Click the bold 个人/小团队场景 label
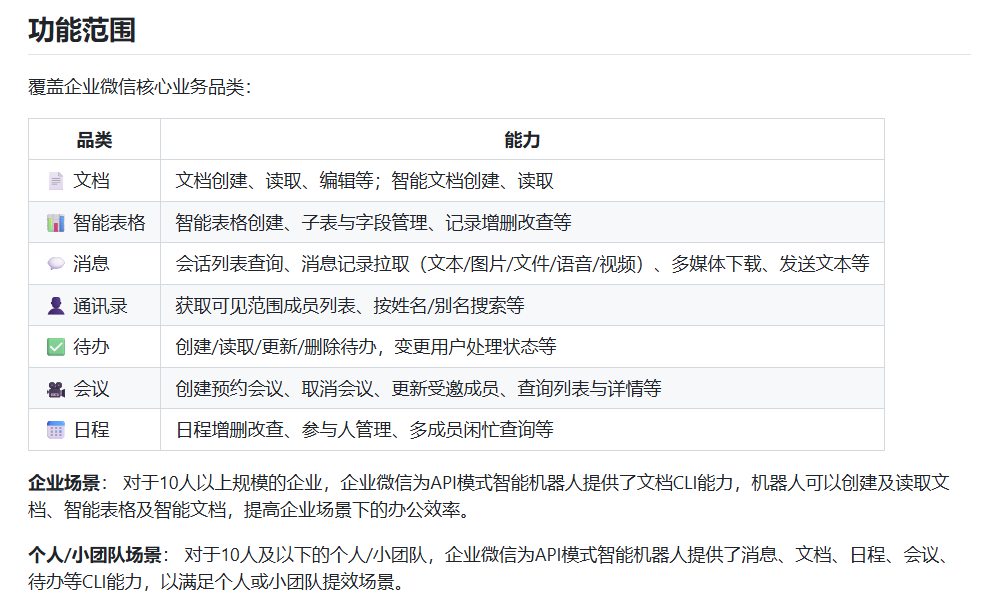The width and height of the screenshot is (1005, 609). [x=95, y=555]
